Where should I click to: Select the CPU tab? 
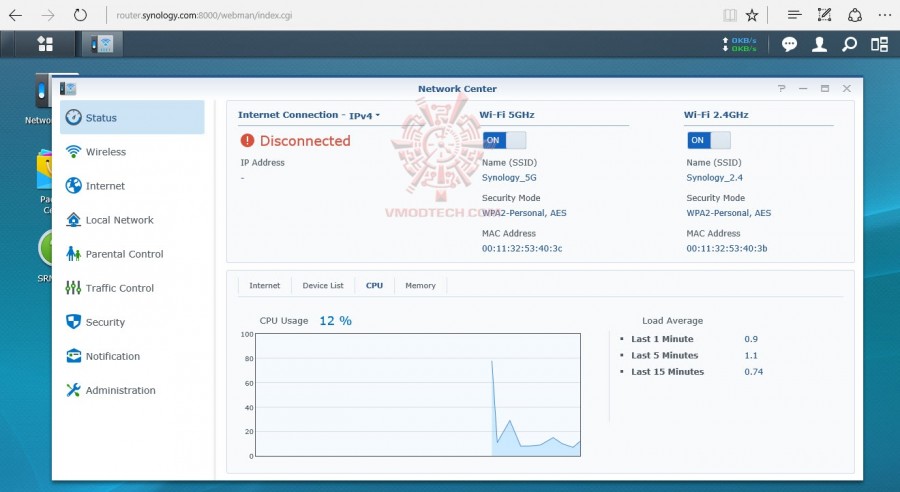[374, 285]
